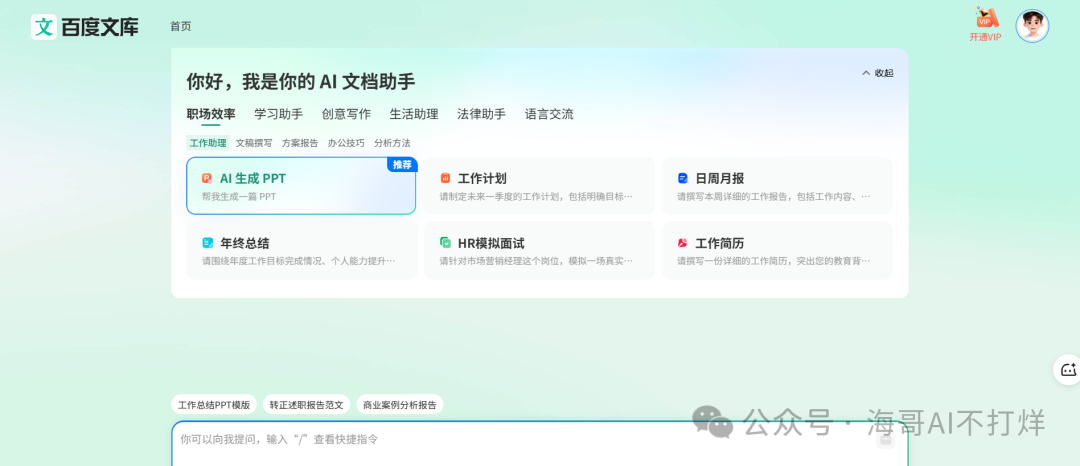Switch to the 创意写作 tab
Image resolution: width=1080 pixels, height=466 pixels.
point(346,114)
